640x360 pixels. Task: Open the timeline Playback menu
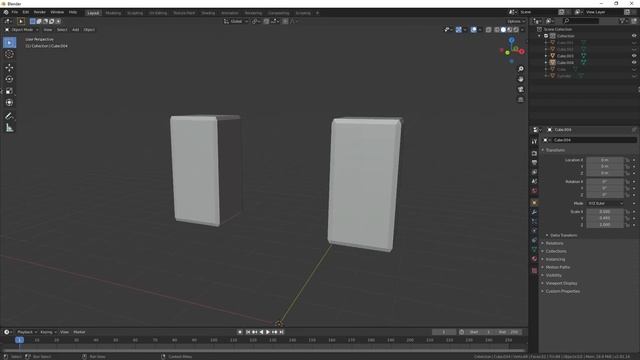click(x=27, y=332)
